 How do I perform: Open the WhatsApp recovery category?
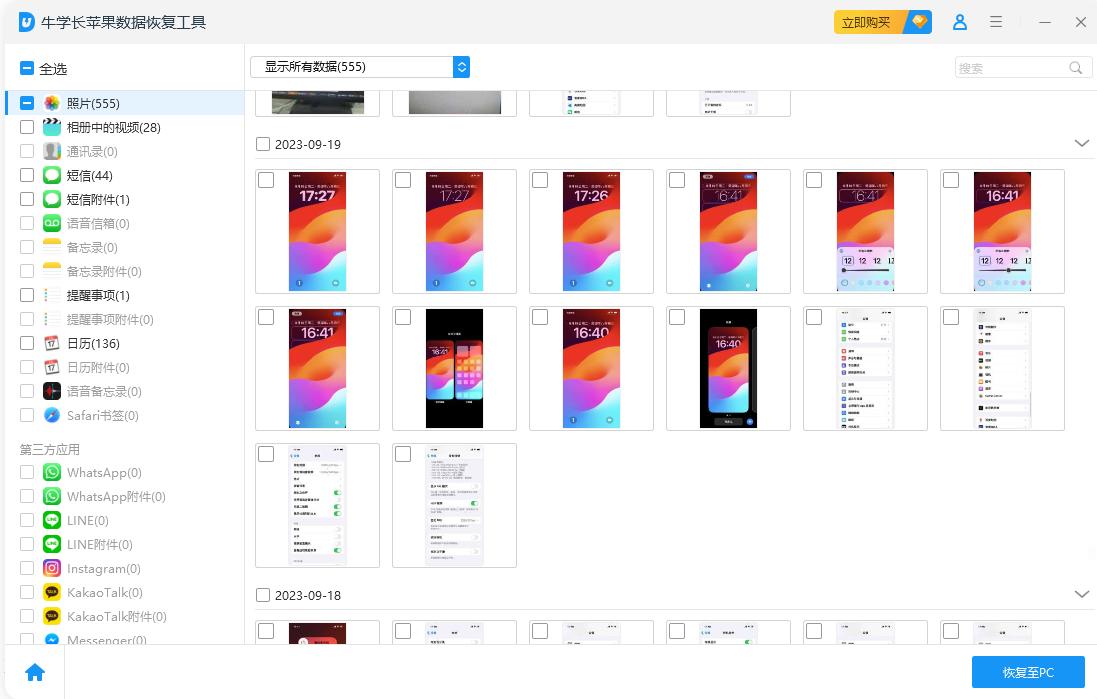pos(103,472)
